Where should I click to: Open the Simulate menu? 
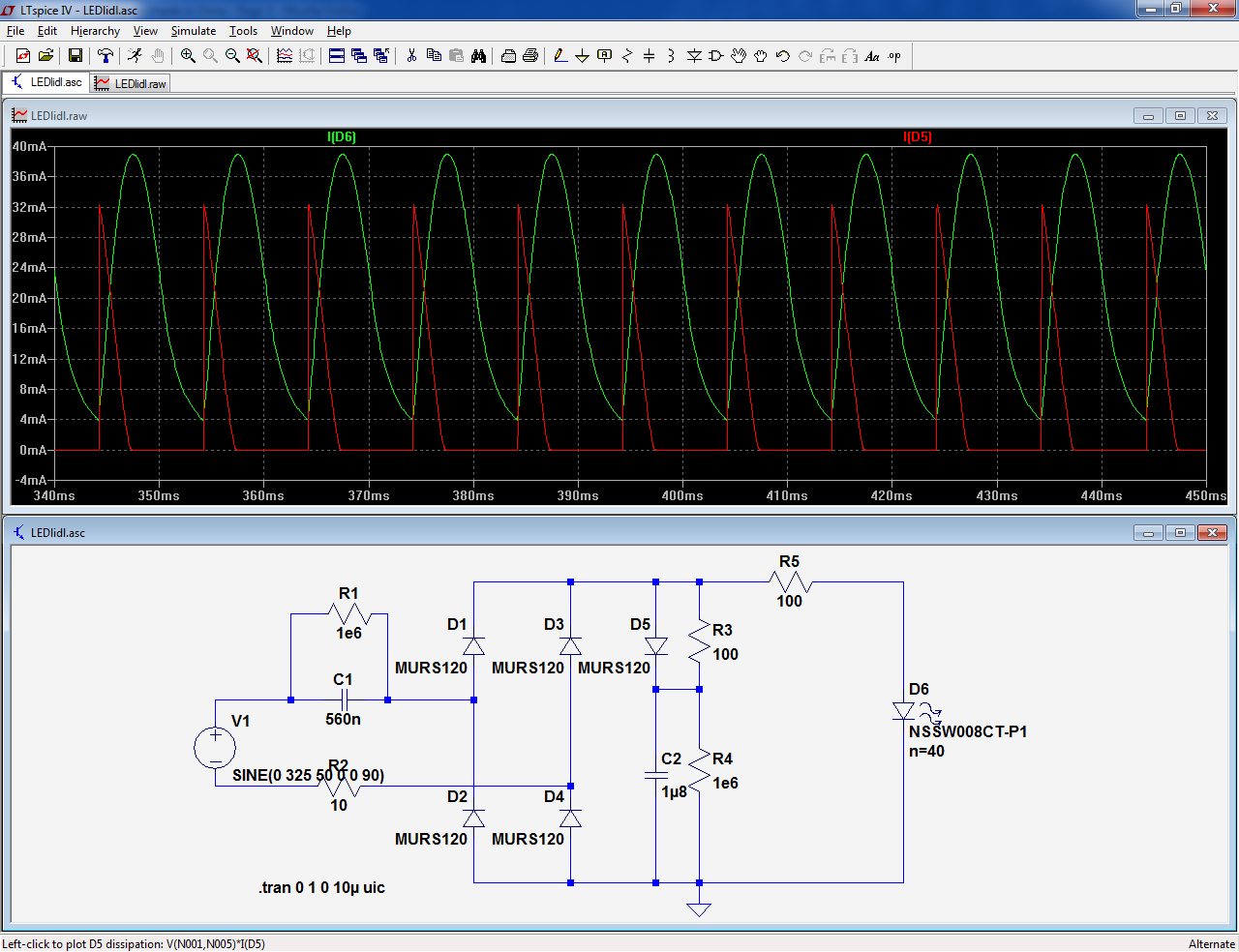point(193,31)
